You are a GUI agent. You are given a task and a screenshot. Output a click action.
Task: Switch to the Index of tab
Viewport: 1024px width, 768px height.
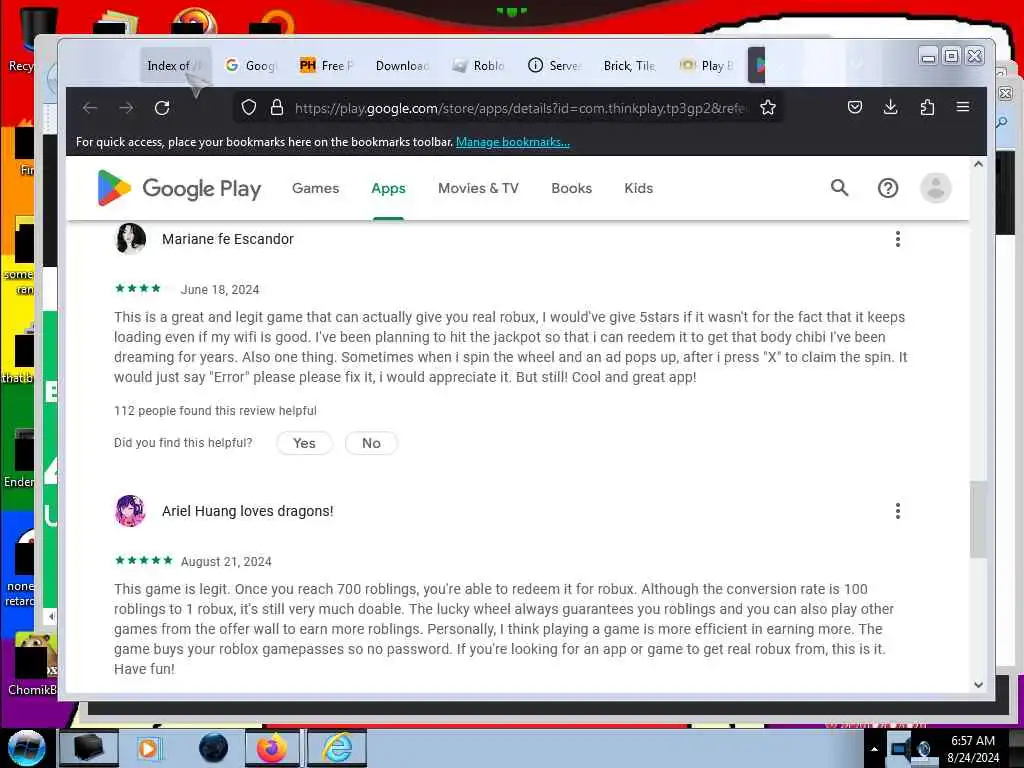pos(175,65)
